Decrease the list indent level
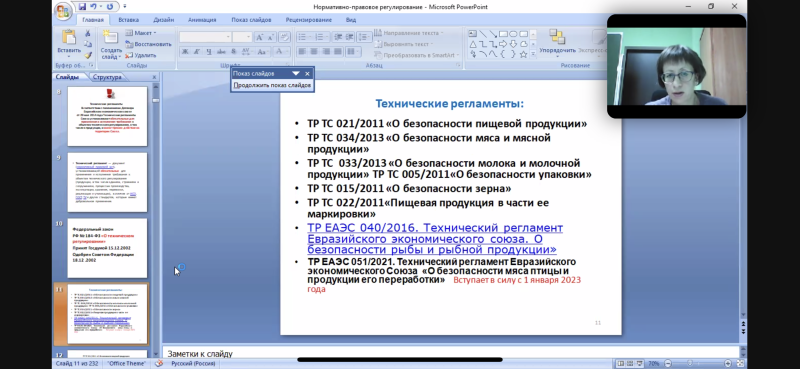800x369 pixels. coord(338,37)
